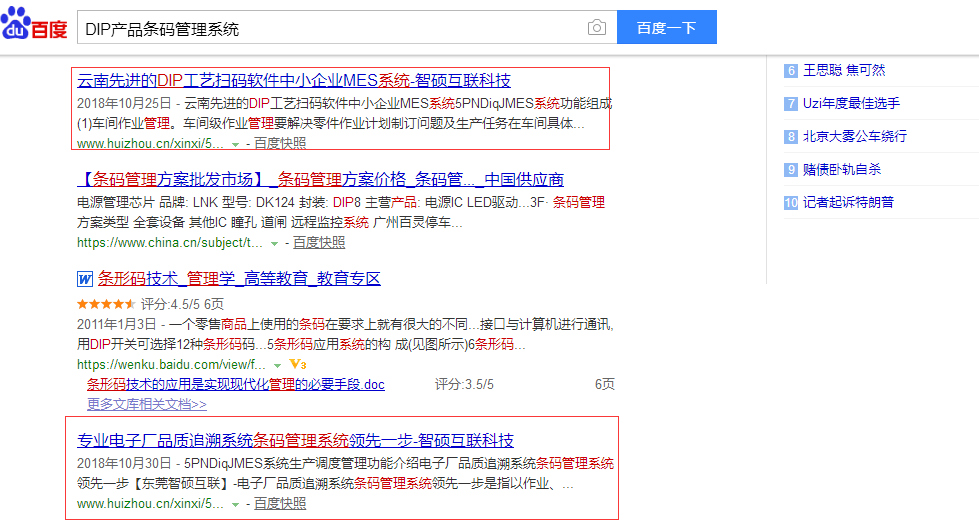Click the star rating under 条形码技术 result
Screen dimensions: 979x529
click(x=106, y=303)
